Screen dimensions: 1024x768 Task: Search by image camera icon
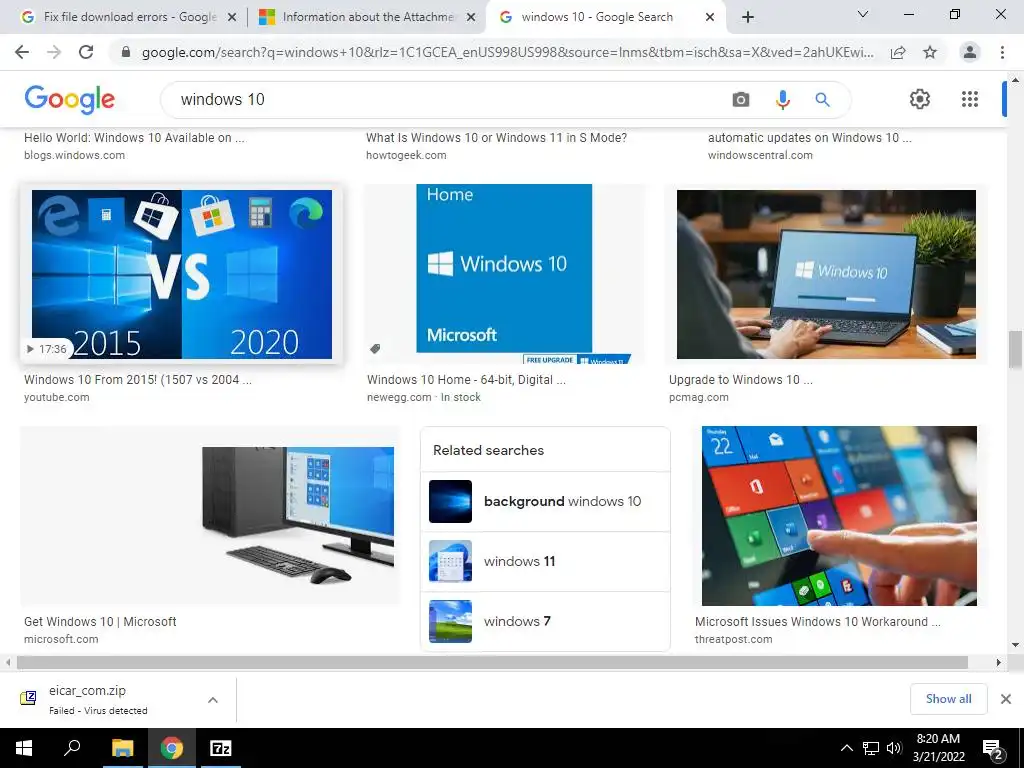click(x=741, y=99)
